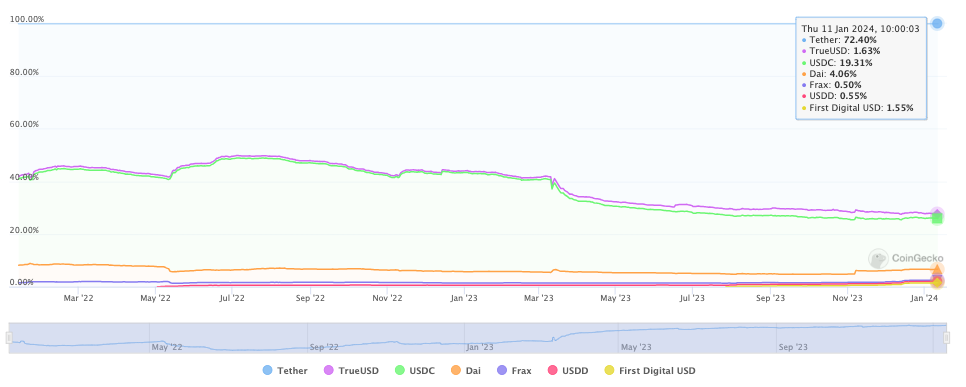Click the 100.00% y-axis label

tap(27, 19)
